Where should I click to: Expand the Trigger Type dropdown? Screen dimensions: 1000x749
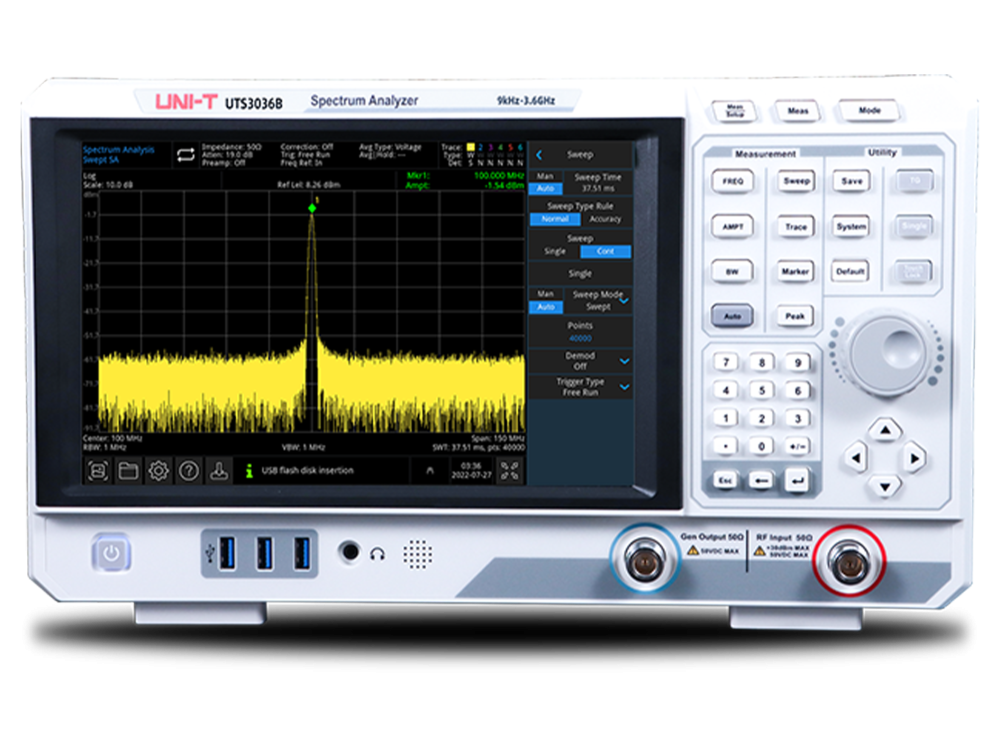tap(624, 387)
